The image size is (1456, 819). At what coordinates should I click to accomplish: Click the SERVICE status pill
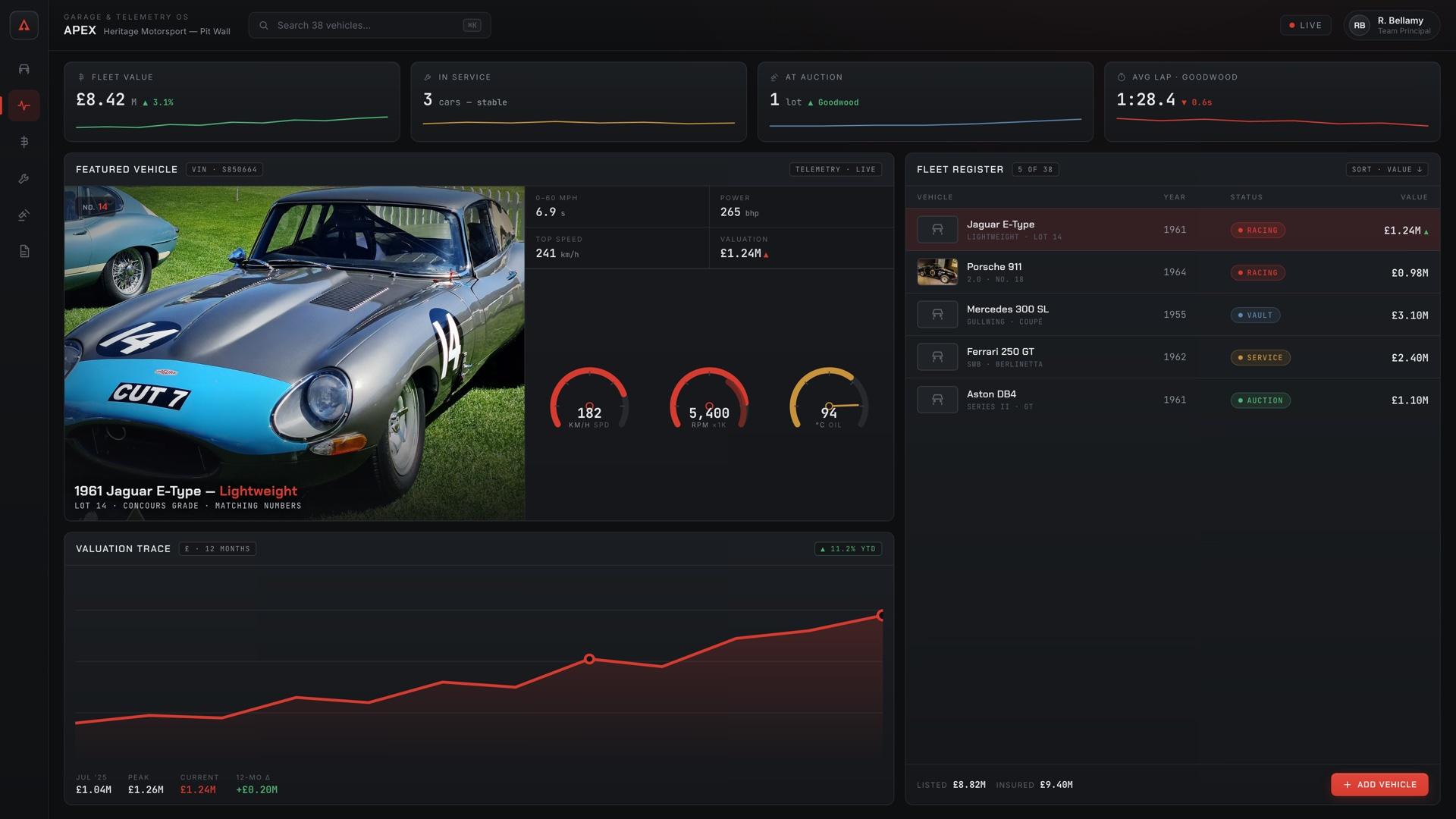[1260, 357]
